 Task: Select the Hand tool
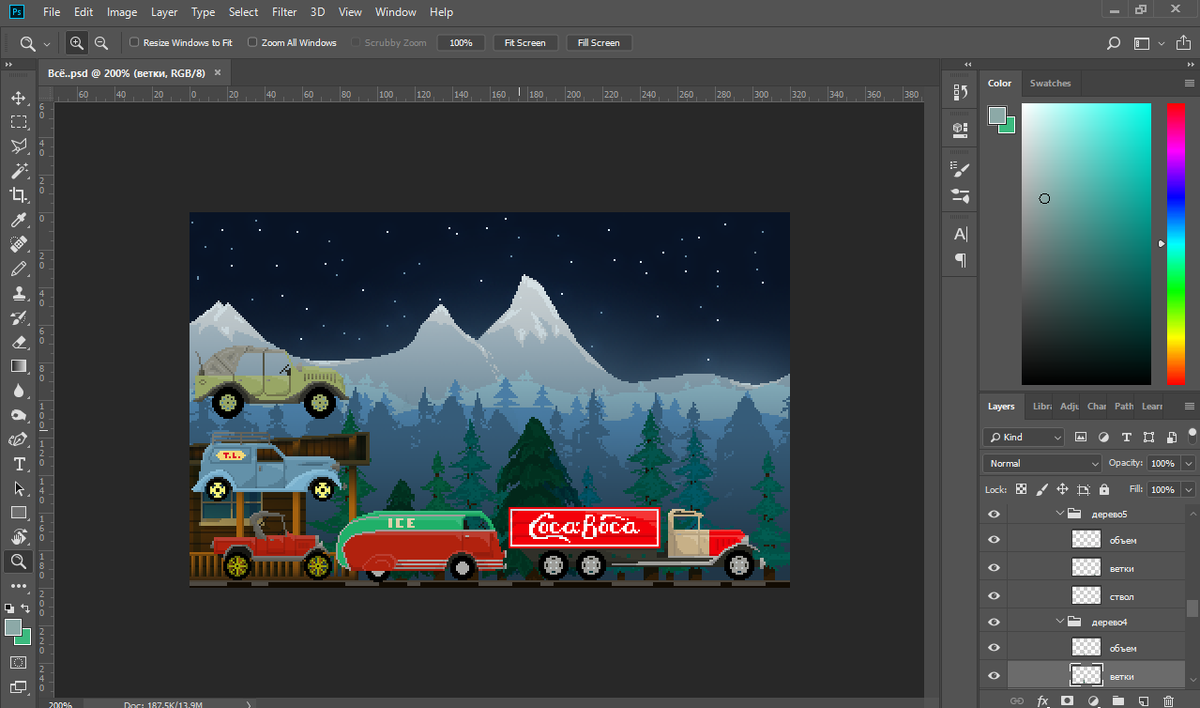[x=18, y=538]
